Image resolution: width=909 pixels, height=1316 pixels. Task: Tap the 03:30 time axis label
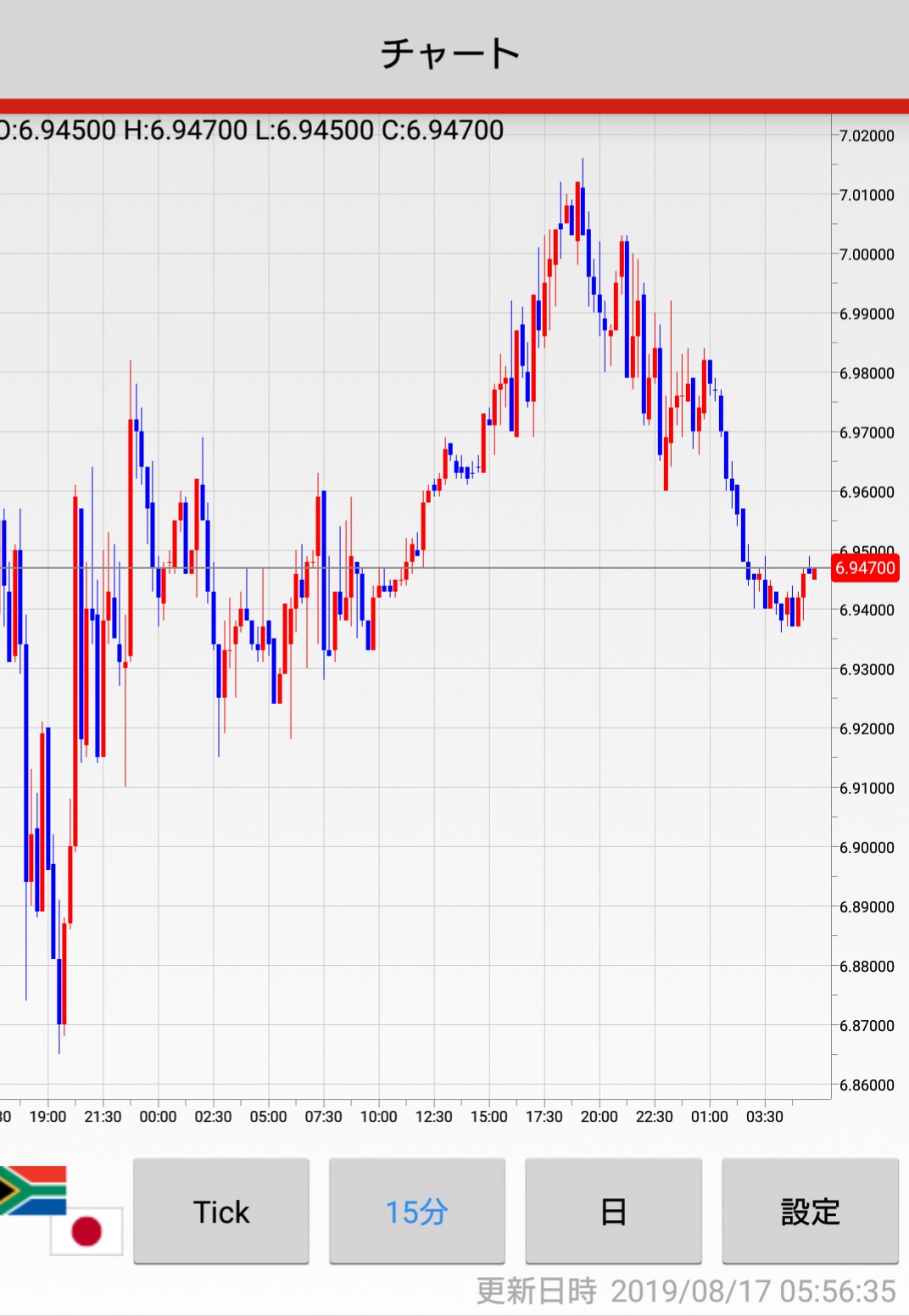point(764,1117)
